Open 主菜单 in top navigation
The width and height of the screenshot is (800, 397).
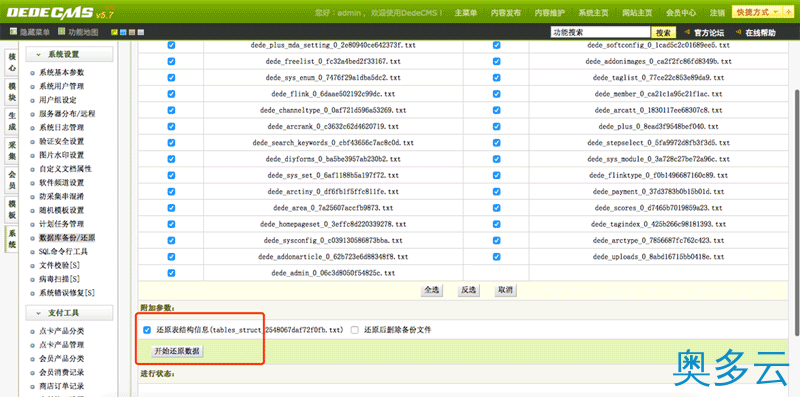tap(465, 13)
